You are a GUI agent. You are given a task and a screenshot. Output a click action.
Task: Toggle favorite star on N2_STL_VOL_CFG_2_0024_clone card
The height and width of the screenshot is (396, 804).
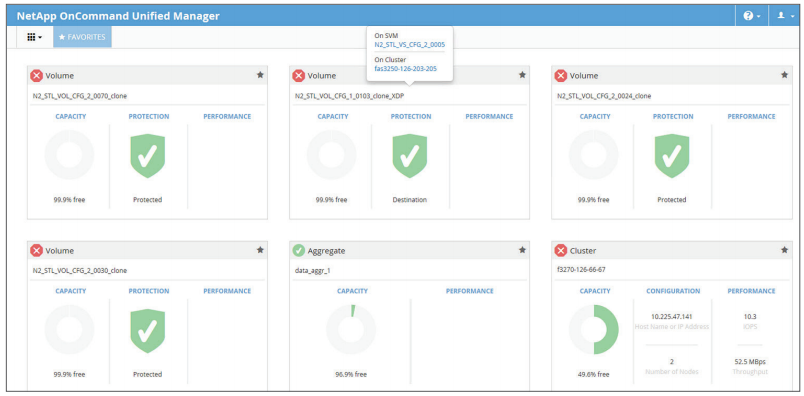(785, 75)
